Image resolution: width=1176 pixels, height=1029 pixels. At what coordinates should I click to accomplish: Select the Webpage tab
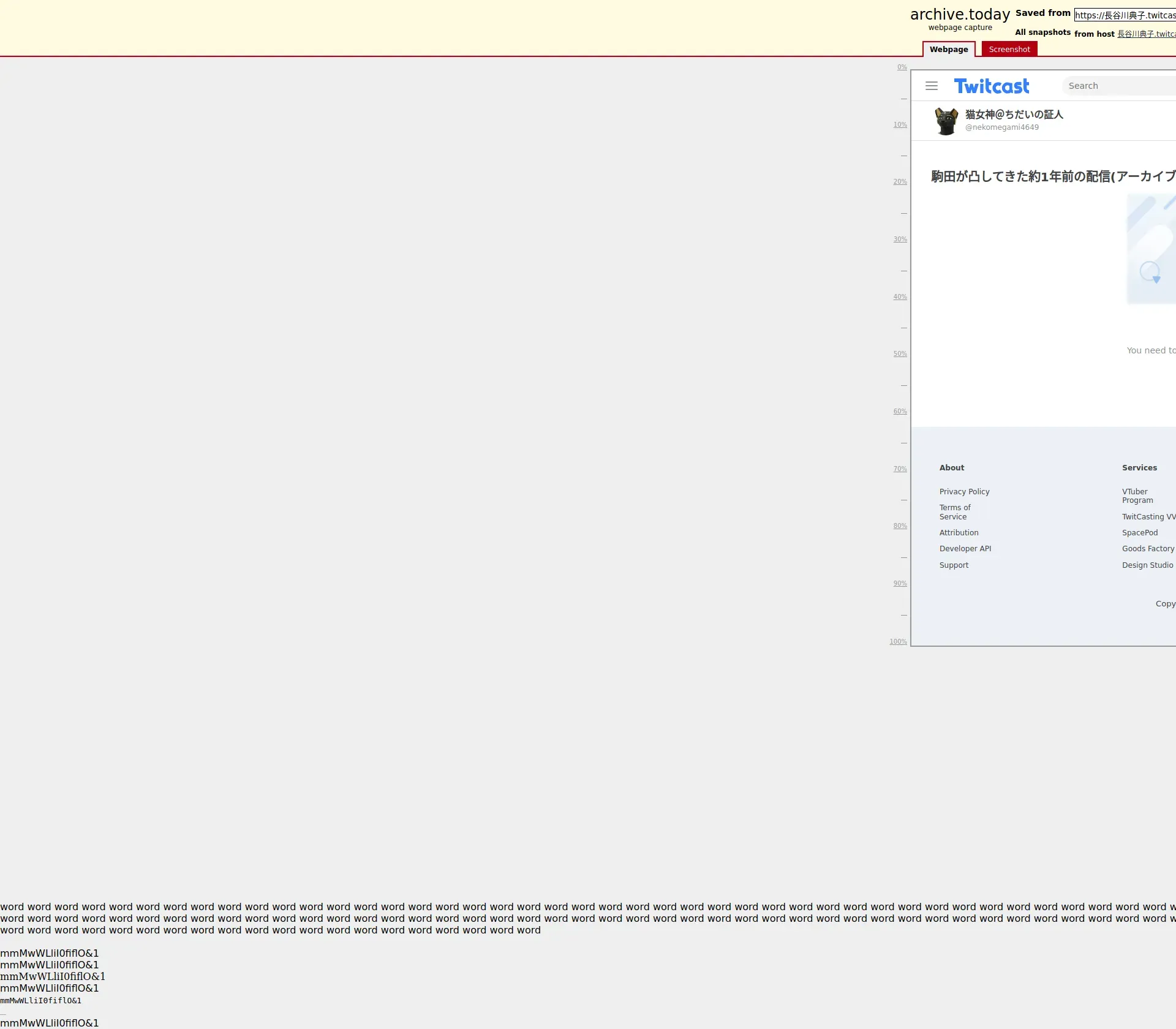click(x=948, y=49)
